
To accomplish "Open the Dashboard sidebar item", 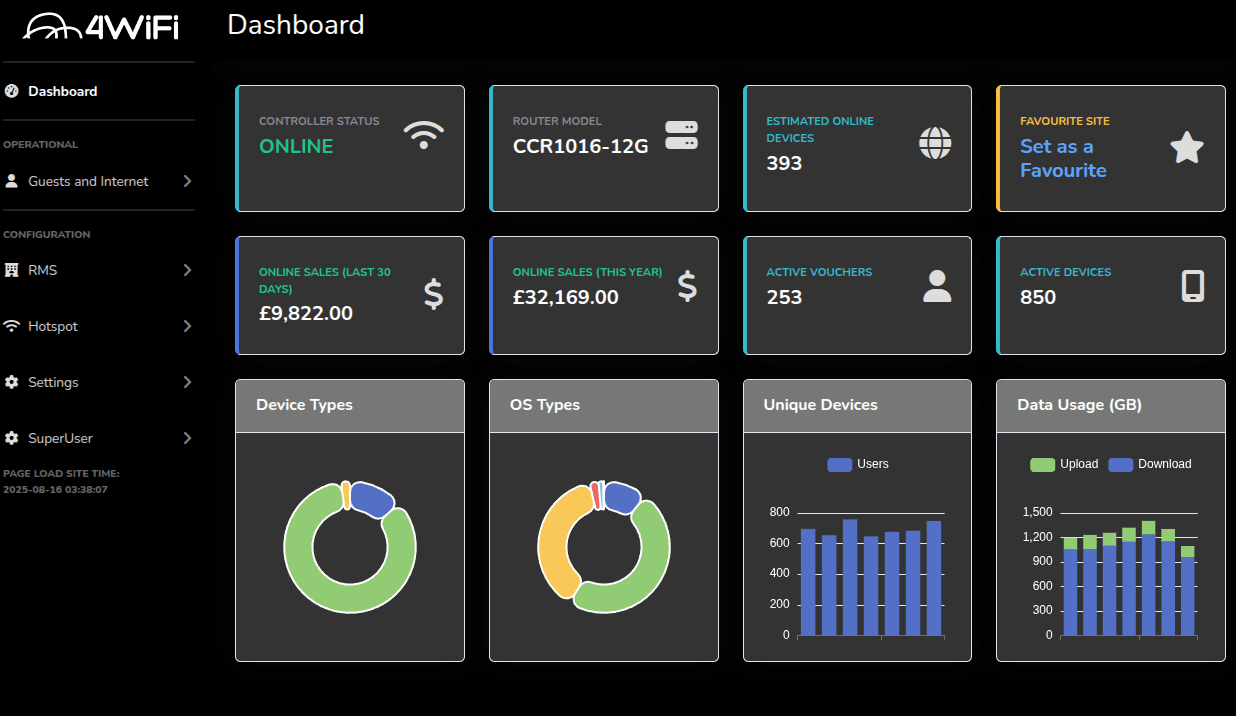I will click(x=62, y=91).
